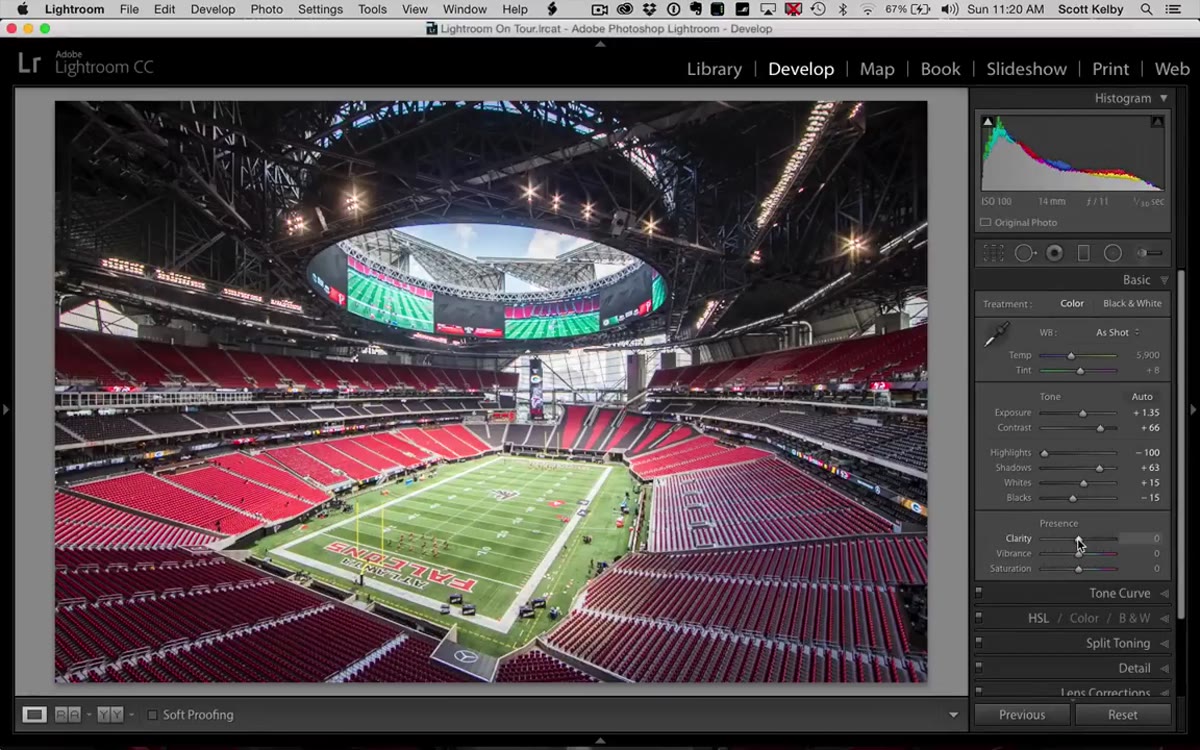
Task: Toggle the Split Toning panel switch
Action: pyautogui.click(x=979, y=643)
